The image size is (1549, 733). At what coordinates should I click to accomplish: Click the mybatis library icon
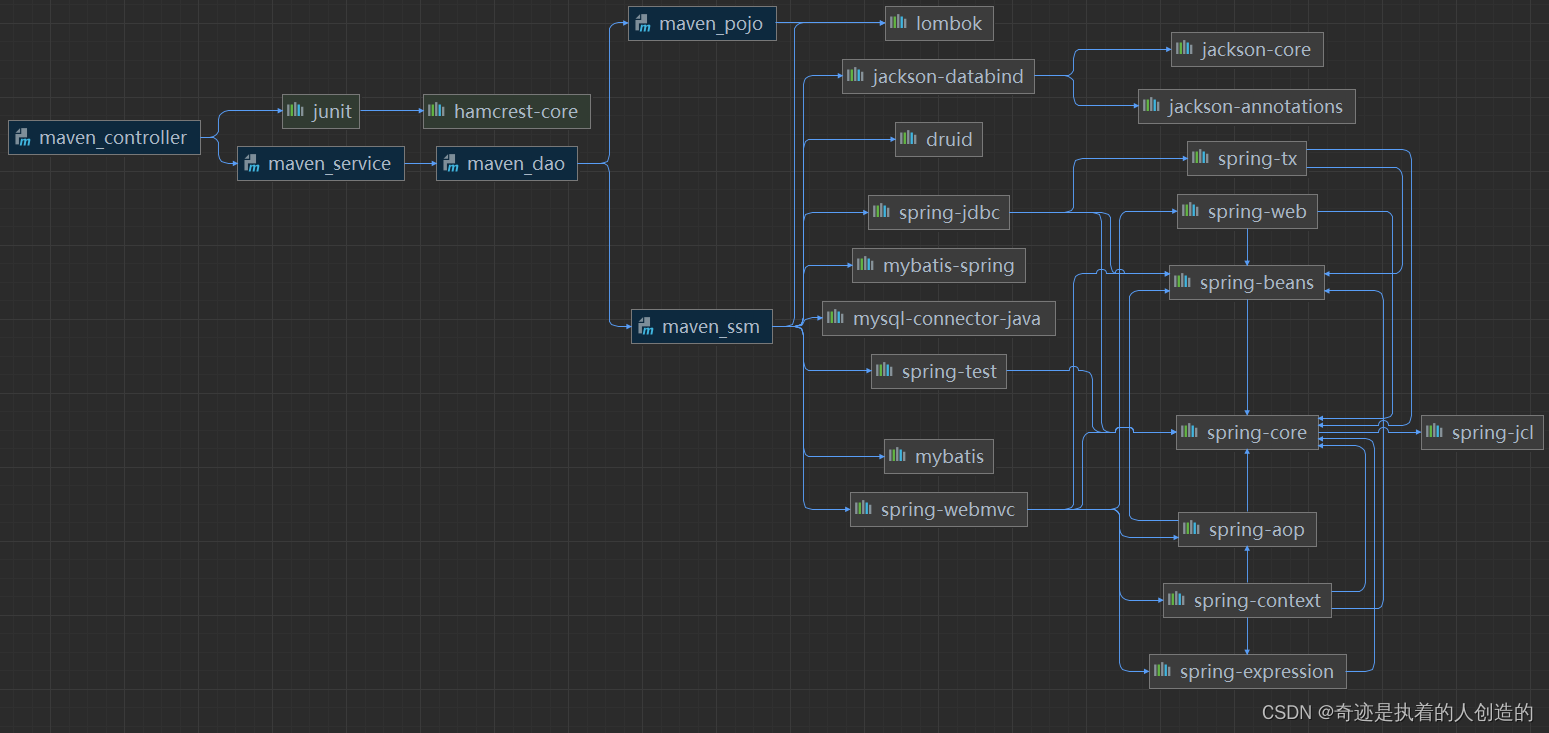point(897,455)
